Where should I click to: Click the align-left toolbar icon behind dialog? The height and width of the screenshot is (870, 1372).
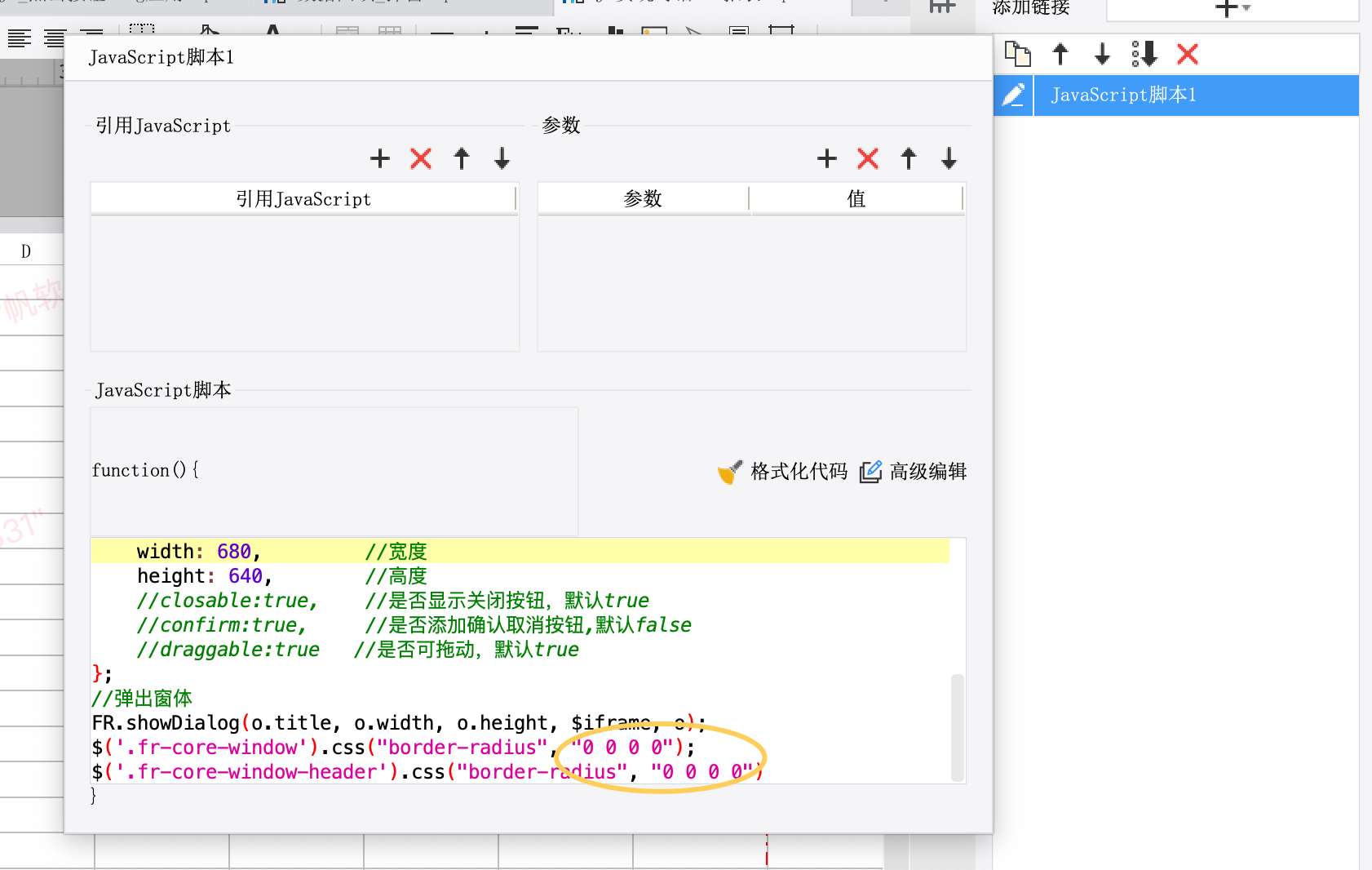[x=20, y=38]
